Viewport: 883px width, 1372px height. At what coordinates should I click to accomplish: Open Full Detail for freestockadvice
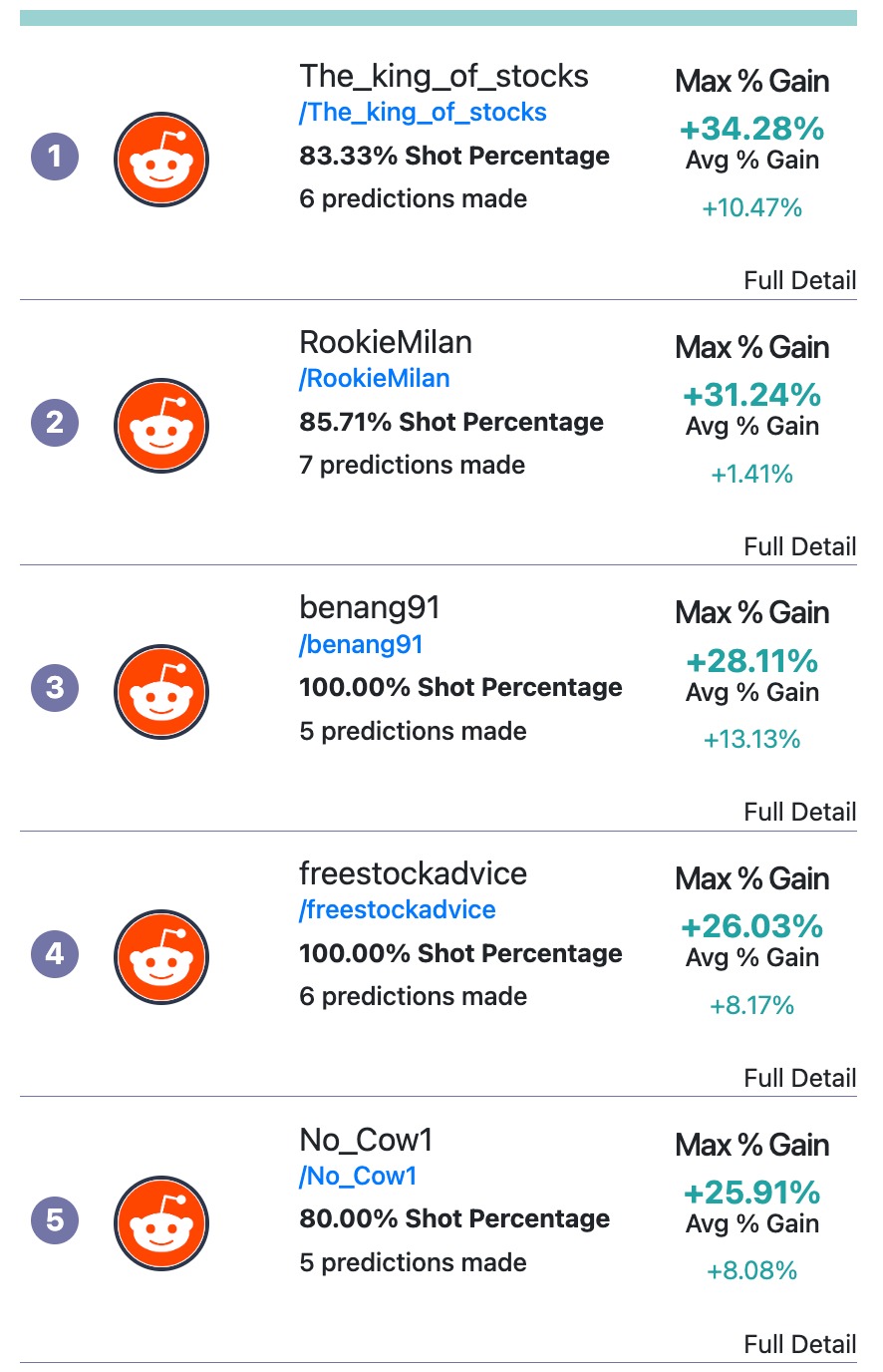pos(800,1079)
